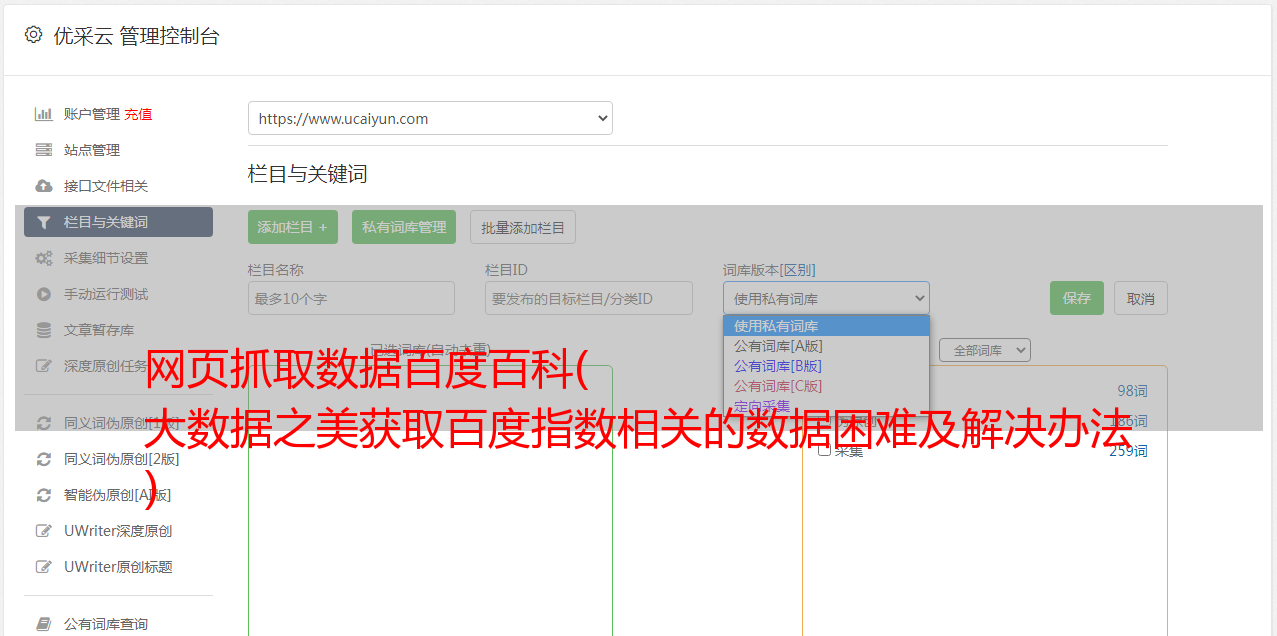Open the 全部词库 filter dropdown

click(985, 350)
